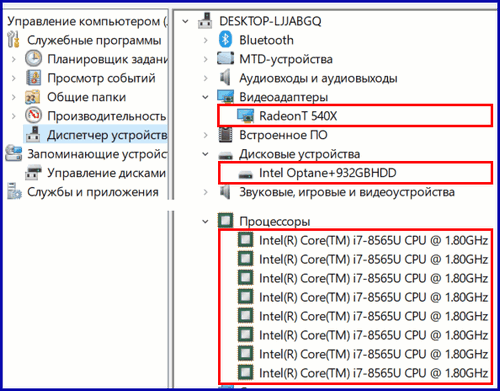The height and width of the screenshot is (391, 500).
Task: Select the Встроенное ПО label
Action: click(283, 135)
